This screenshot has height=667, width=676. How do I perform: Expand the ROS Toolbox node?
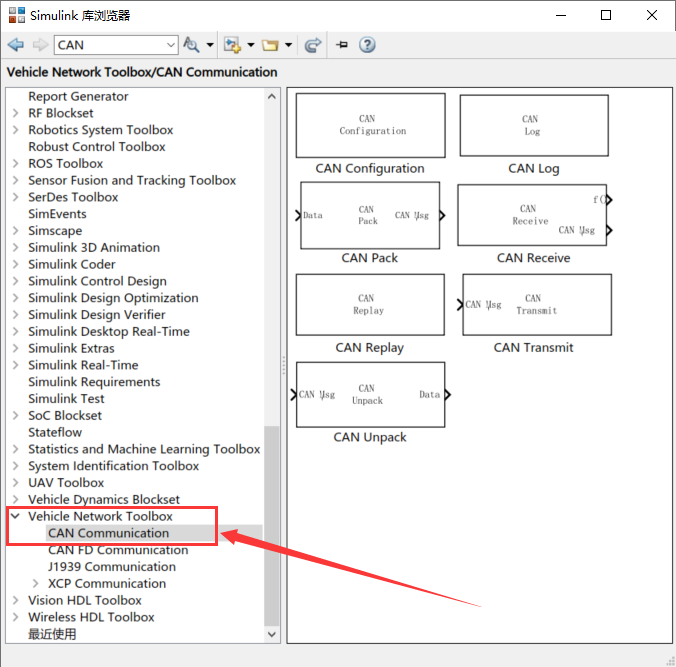(16, 163)
